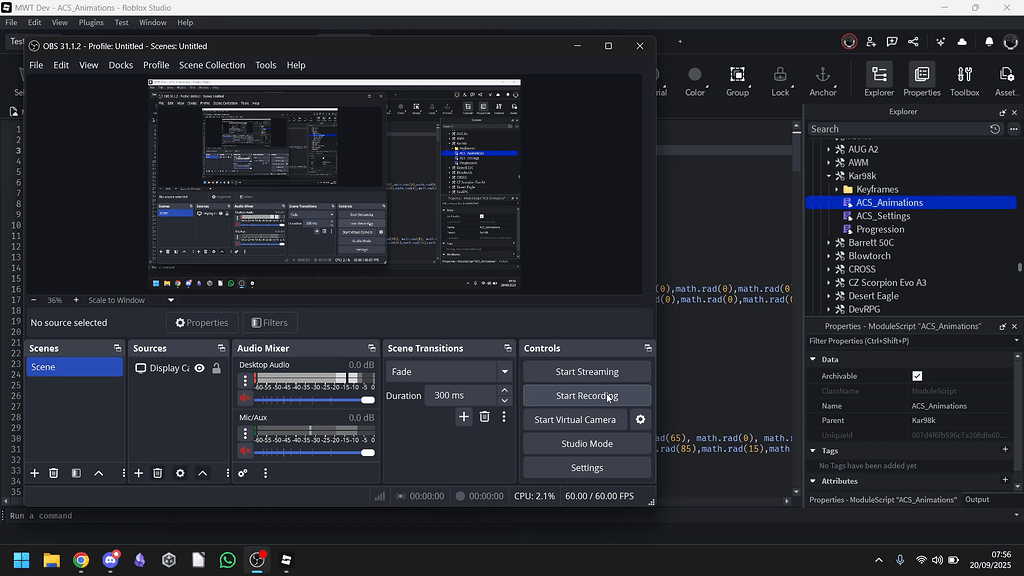Click Start Streaming button
Viewport: 1024px width, 576px height.
[587, 372]
